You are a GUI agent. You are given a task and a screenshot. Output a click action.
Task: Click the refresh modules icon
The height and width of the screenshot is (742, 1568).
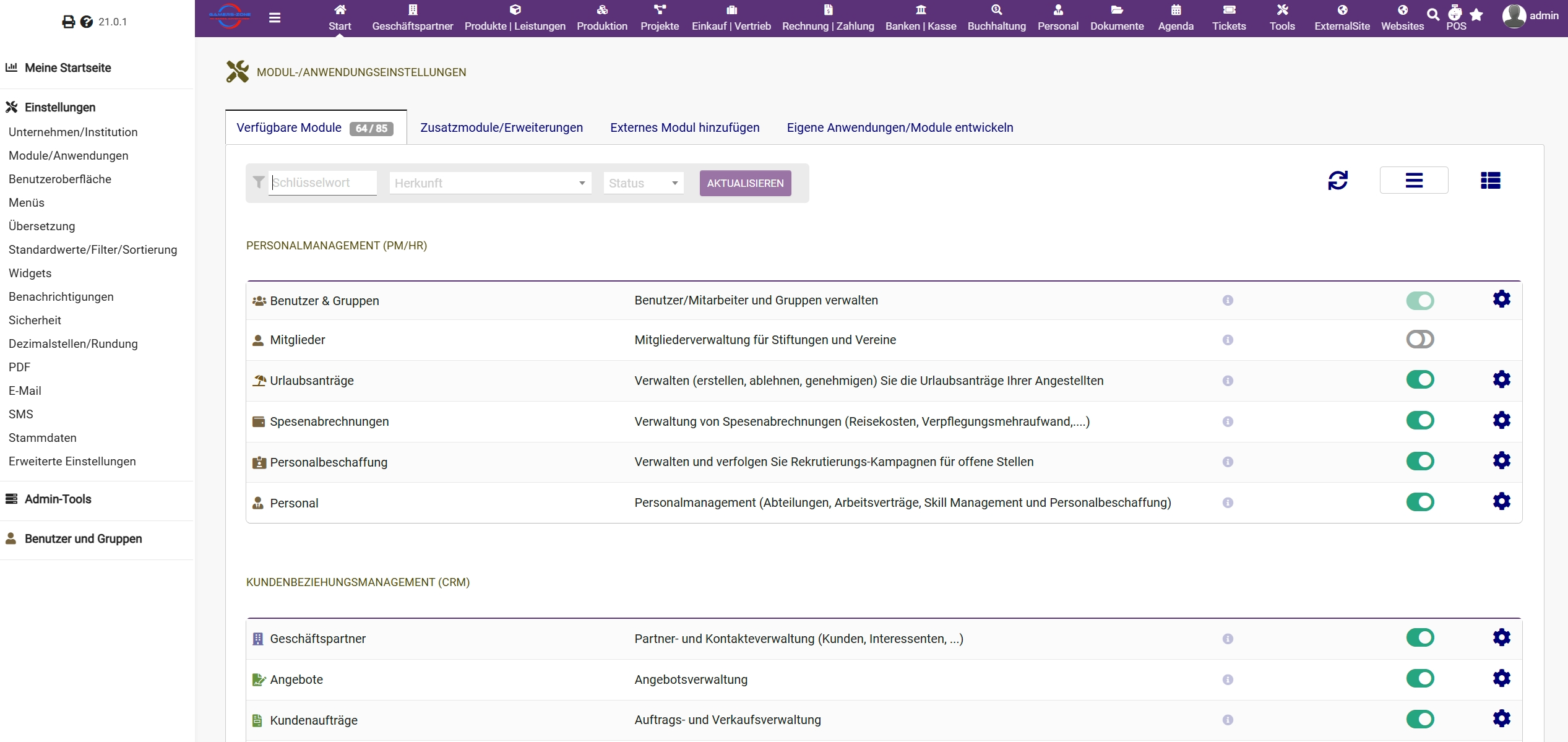(x=1337, y=180)
